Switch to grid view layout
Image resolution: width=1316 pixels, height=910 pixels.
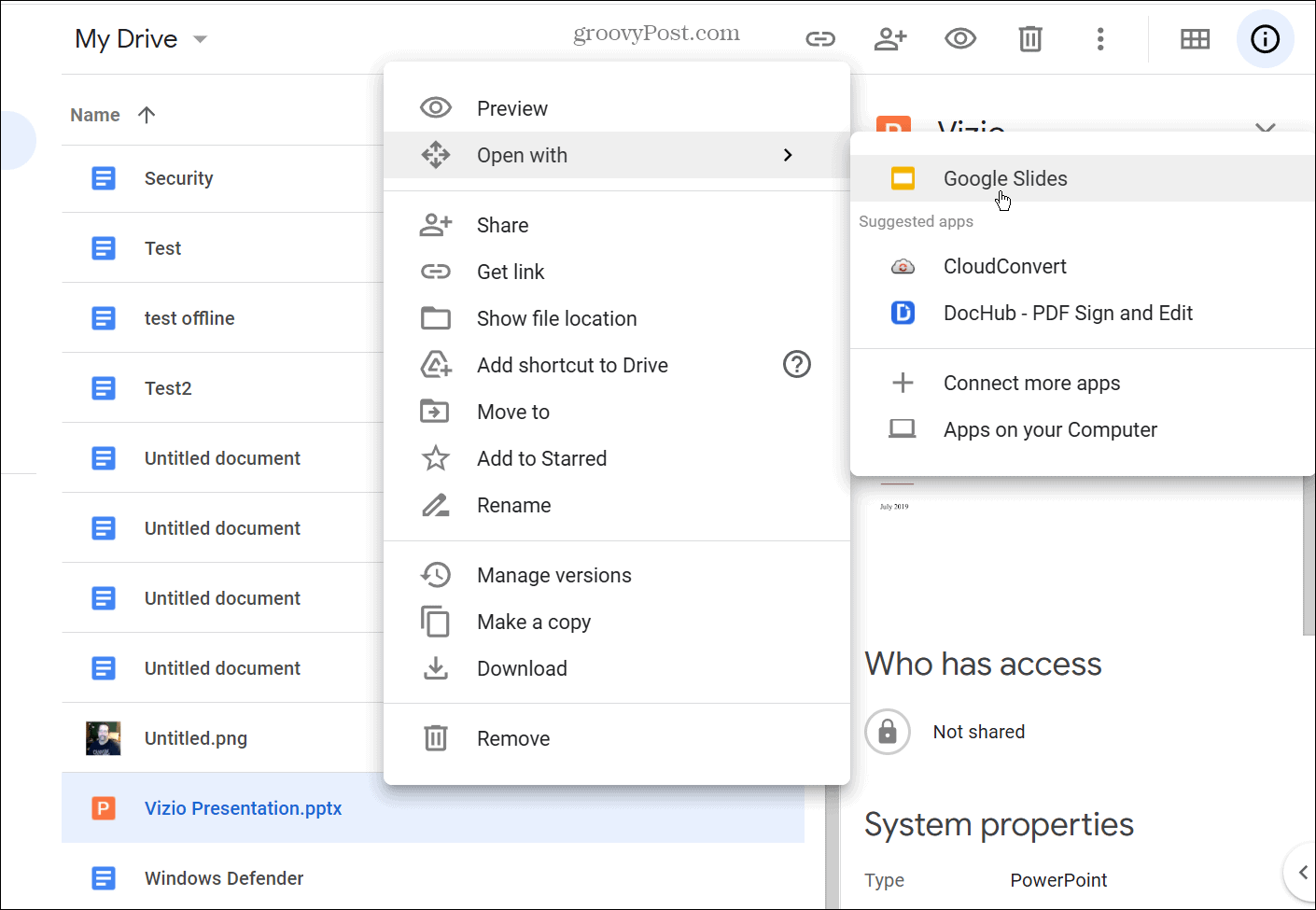(x=1195, y=39)
